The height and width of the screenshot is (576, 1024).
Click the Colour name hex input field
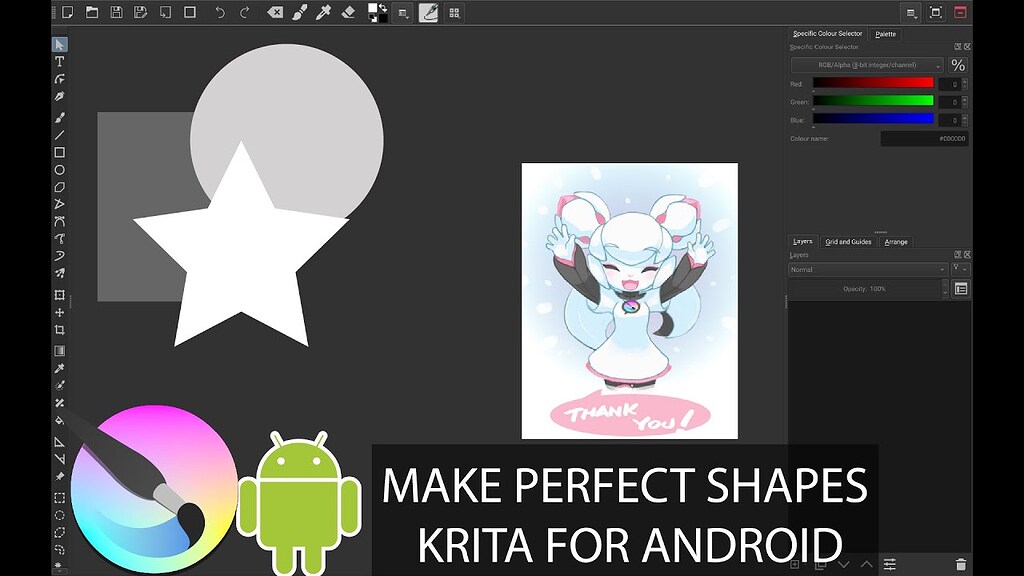(x=923, y=139)
